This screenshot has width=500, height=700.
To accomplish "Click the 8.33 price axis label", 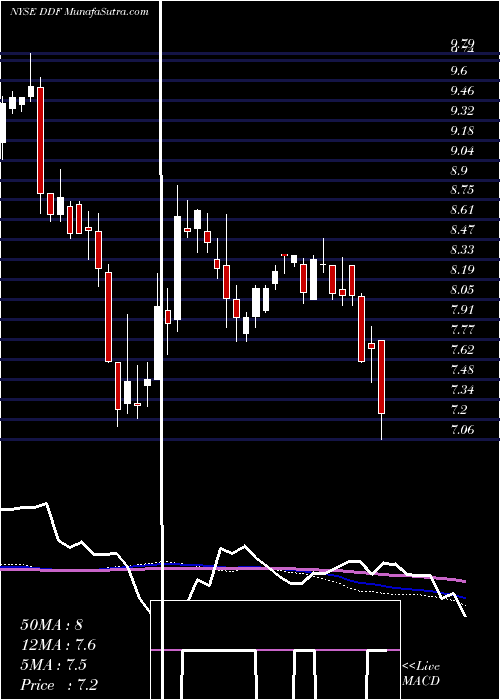I will [462, 250].
